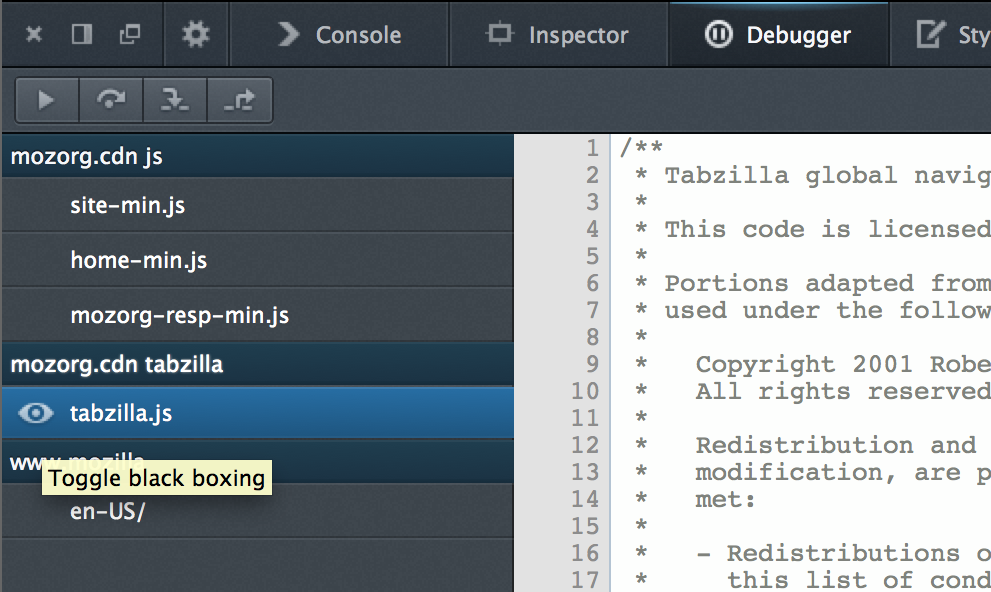Select the Debugger tab
The image size is (991, 592).
click(778, 35)
